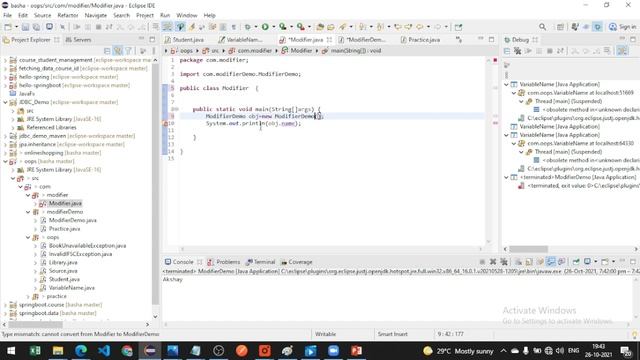Click the Debug view horizontal scrollbar thumb
Viewport: 640px width, 360px height.
pyautogui.click(x=529, y=249)
